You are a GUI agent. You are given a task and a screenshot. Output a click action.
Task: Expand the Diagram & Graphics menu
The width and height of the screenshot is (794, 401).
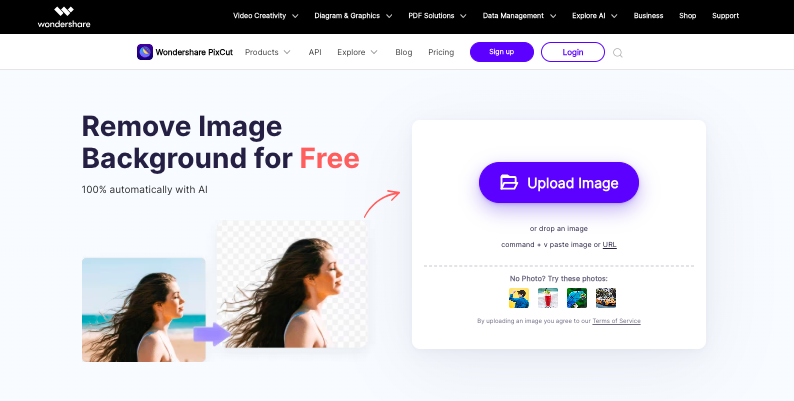tap(353, 16)
